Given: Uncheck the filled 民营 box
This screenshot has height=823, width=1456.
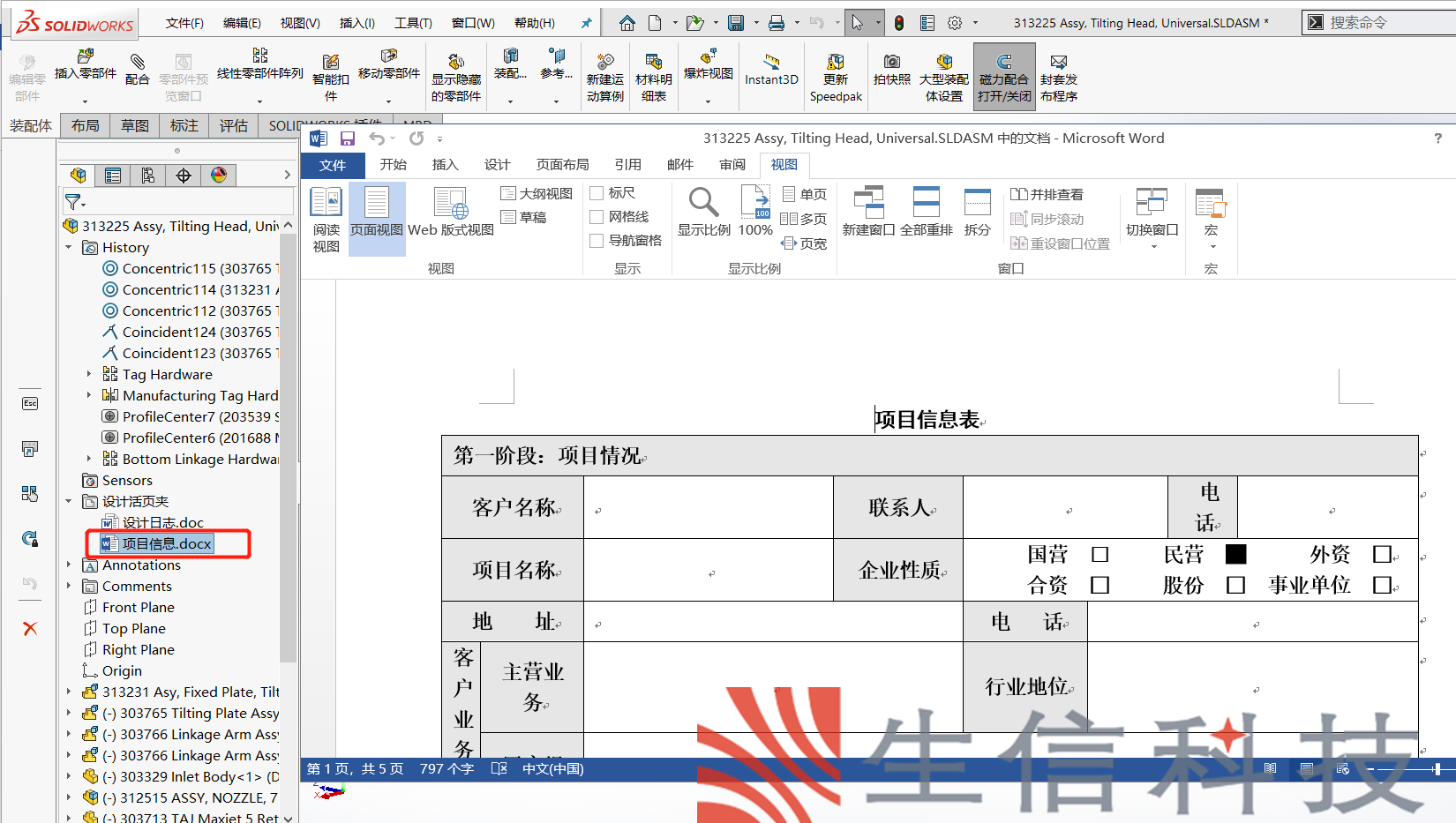Looking at the screenshot, I should coord(1235,554).
